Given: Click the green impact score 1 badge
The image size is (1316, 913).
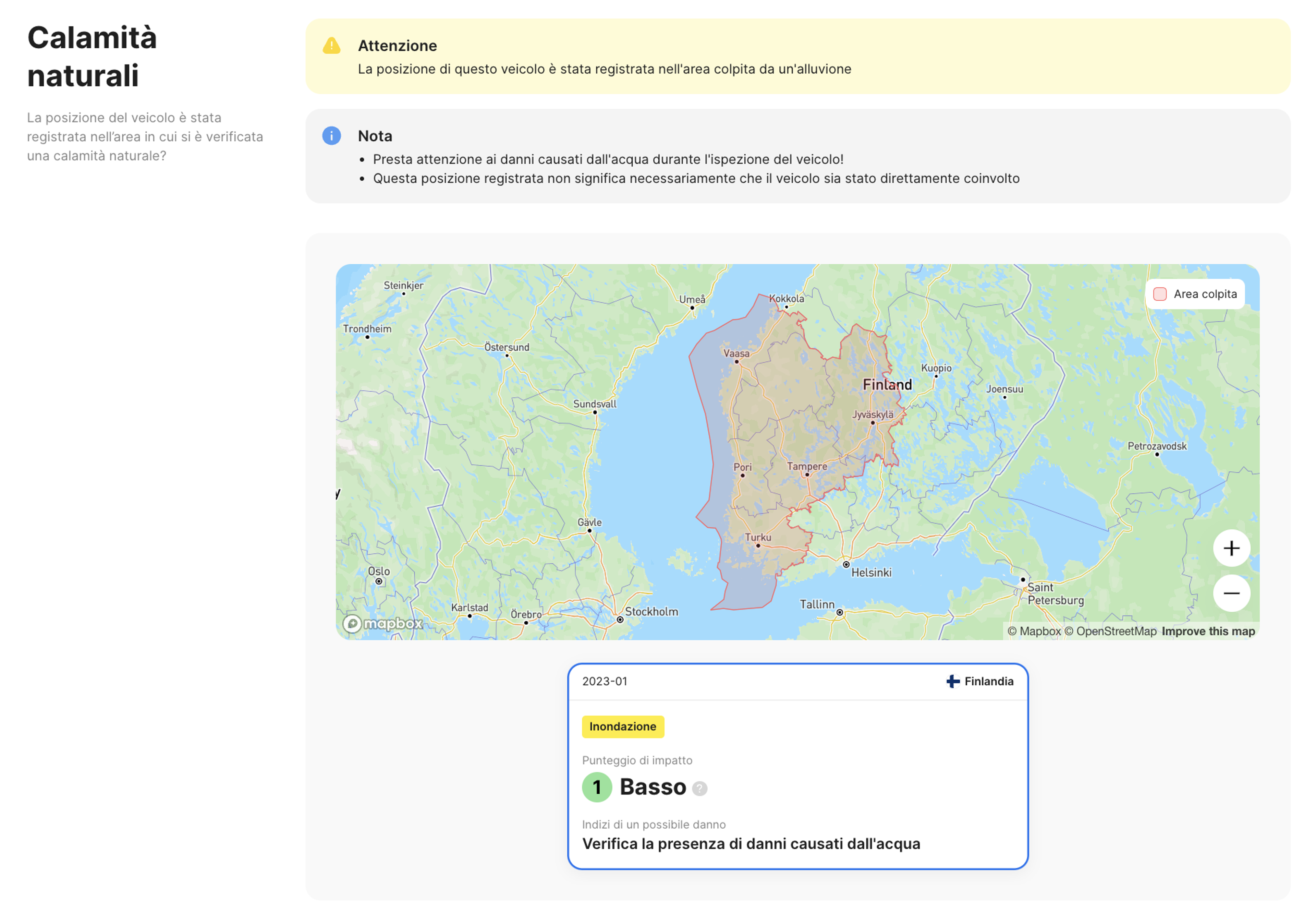Looking at the screenshot, I should click(597, 787).
